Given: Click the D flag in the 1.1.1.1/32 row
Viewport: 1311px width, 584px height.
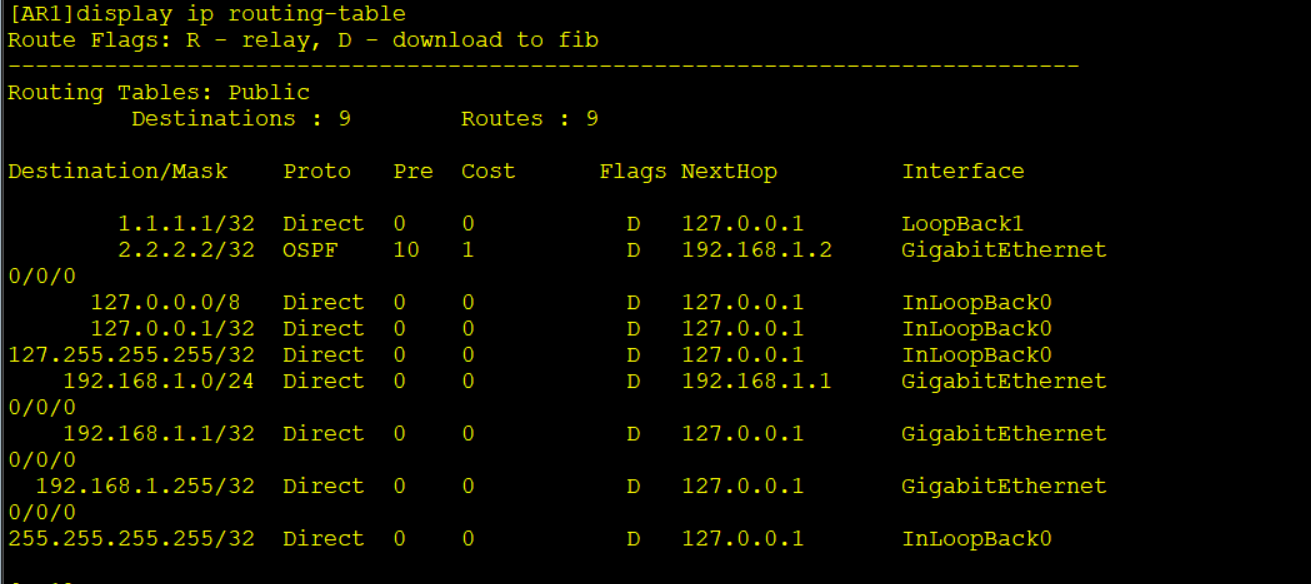Looking at the screenshot, I should [x=633, y=223].
